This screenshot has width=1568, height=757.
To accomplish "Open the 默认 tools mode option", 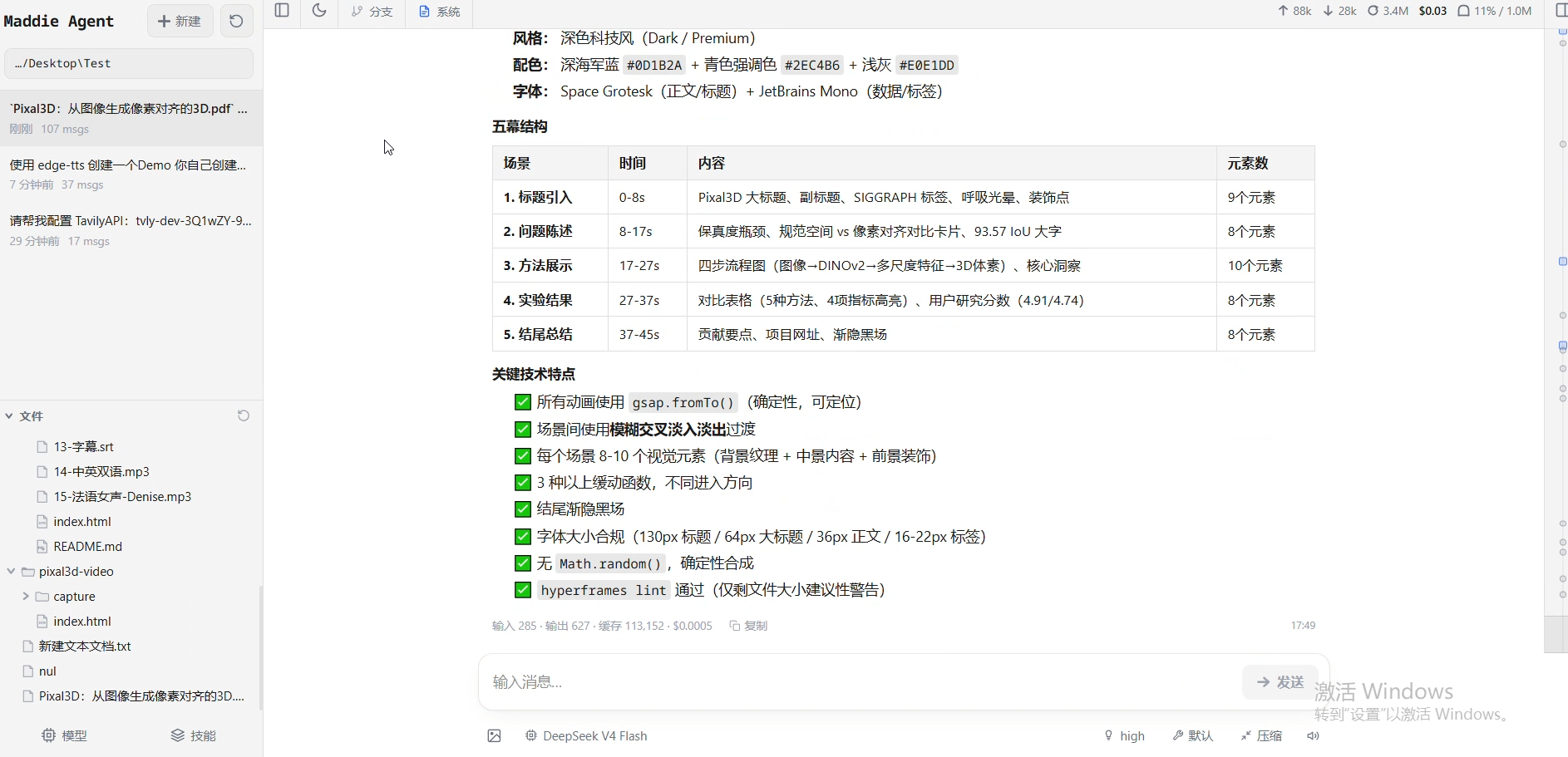I will [x=1193, y=735].
